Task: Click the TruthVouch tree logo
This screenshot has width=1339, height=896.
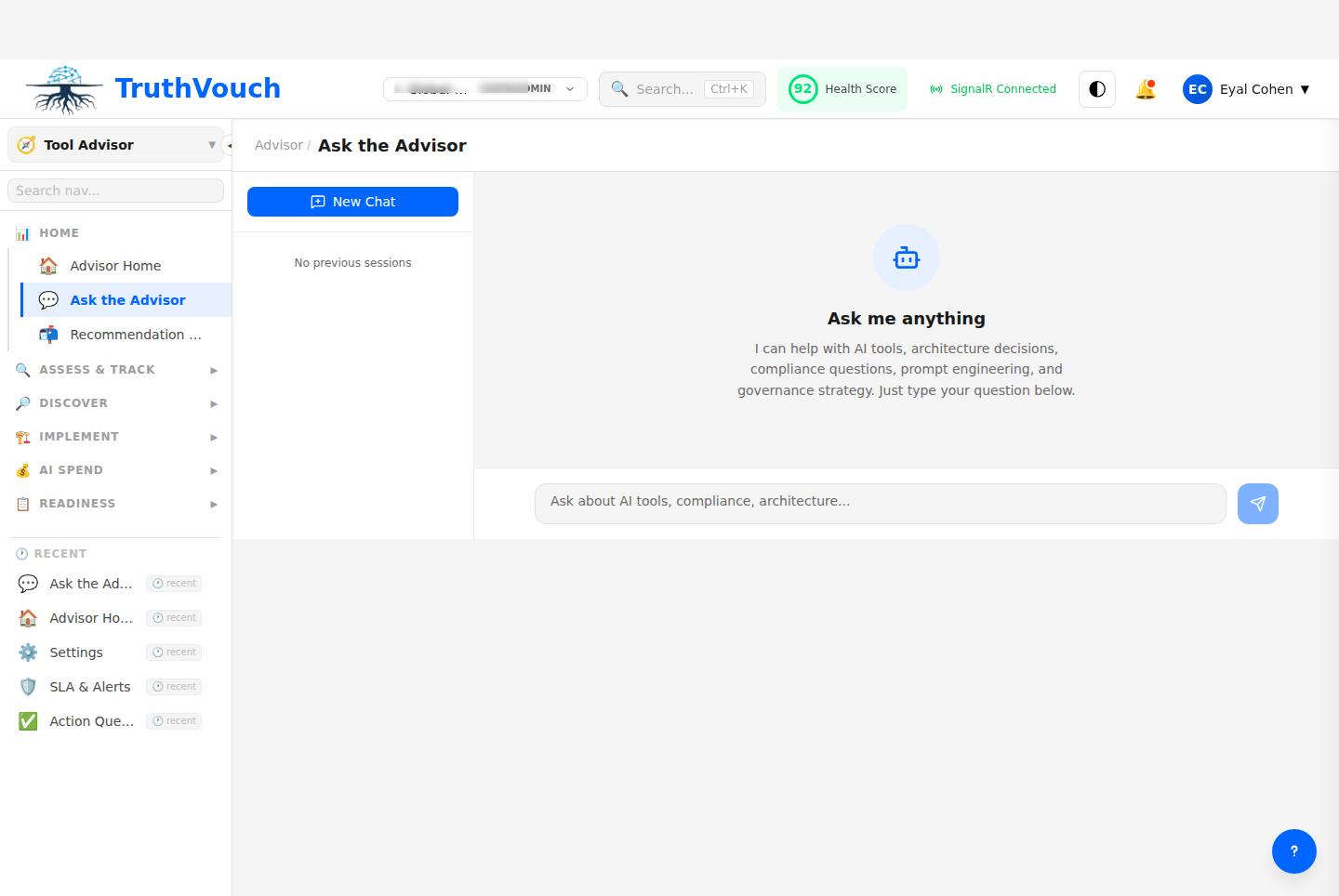Action: pos(64,89)
